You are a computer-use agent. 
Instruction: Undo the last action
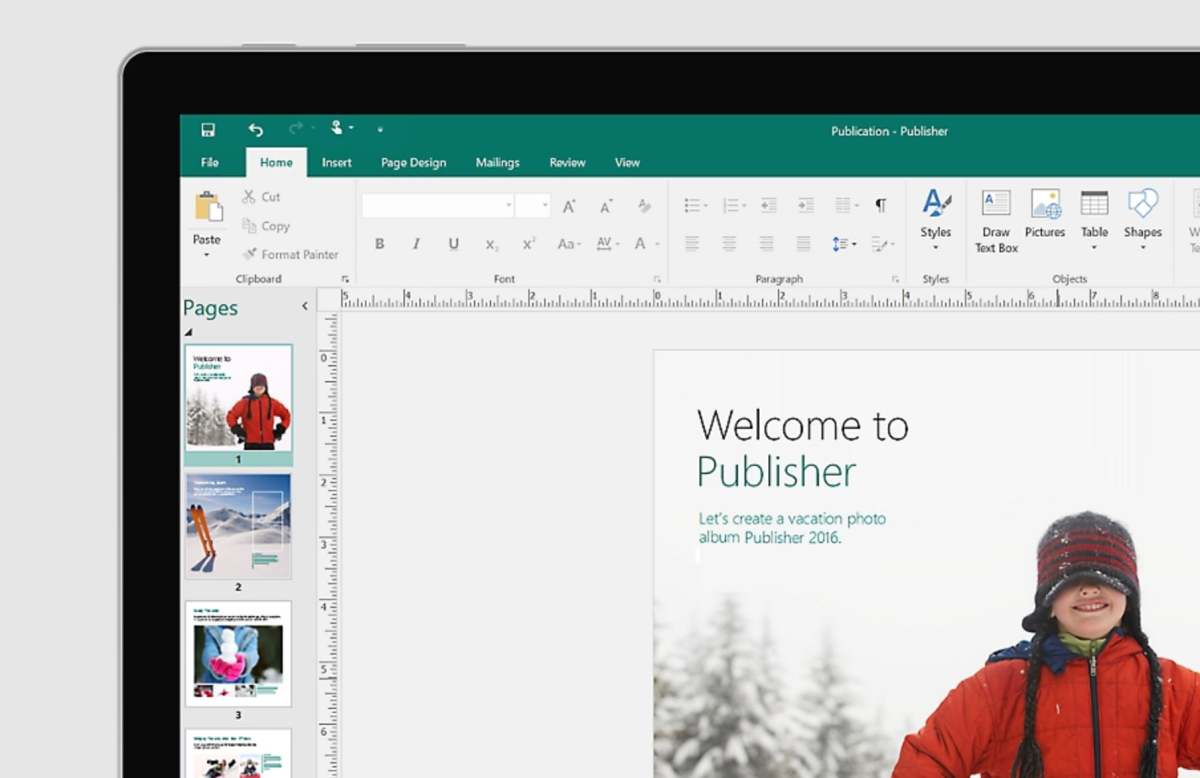point(256,130)
